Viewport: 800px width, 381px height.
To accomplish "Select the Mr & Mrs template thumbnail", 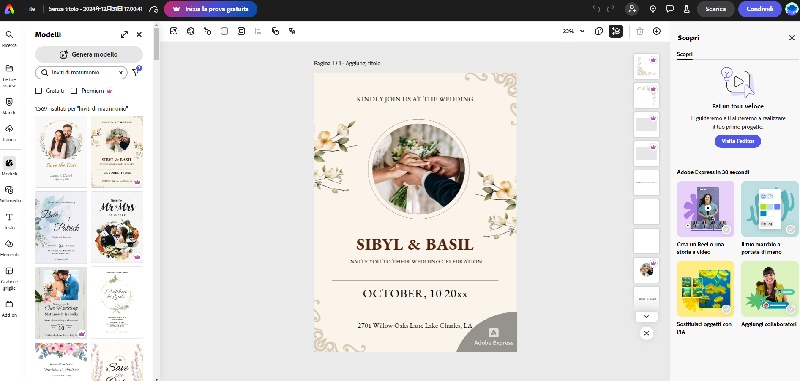I will point(117,227).
